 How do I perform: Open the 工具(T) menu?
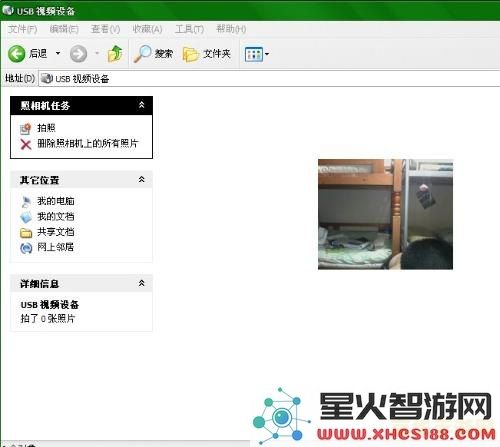[x=189, y=29]
